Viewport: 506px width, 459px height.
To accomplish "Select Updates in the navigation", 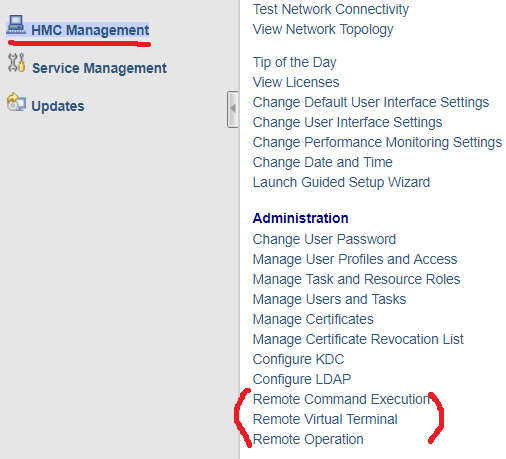I will (x=58, y=106).
